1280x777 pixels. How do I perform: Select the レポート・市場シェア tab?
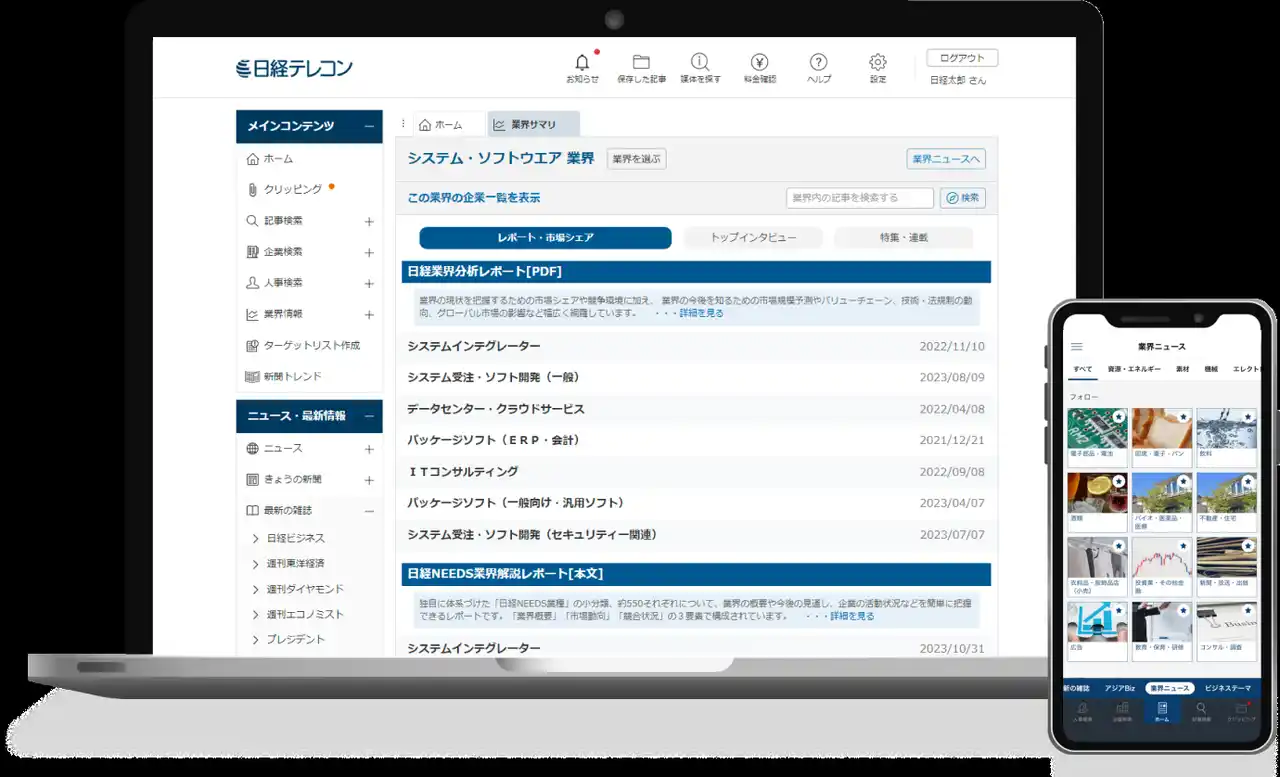click(x=545, y=238)
